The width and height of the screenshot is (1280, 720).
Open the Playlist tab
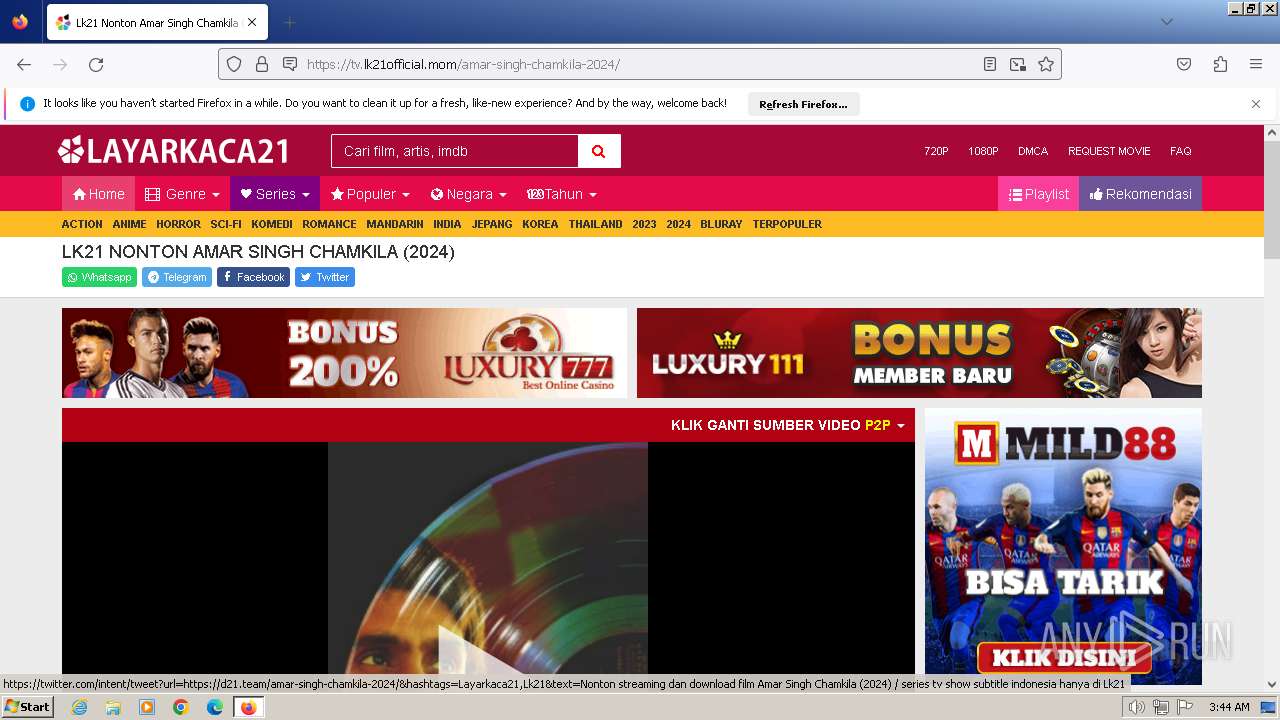click(1038, 194)
